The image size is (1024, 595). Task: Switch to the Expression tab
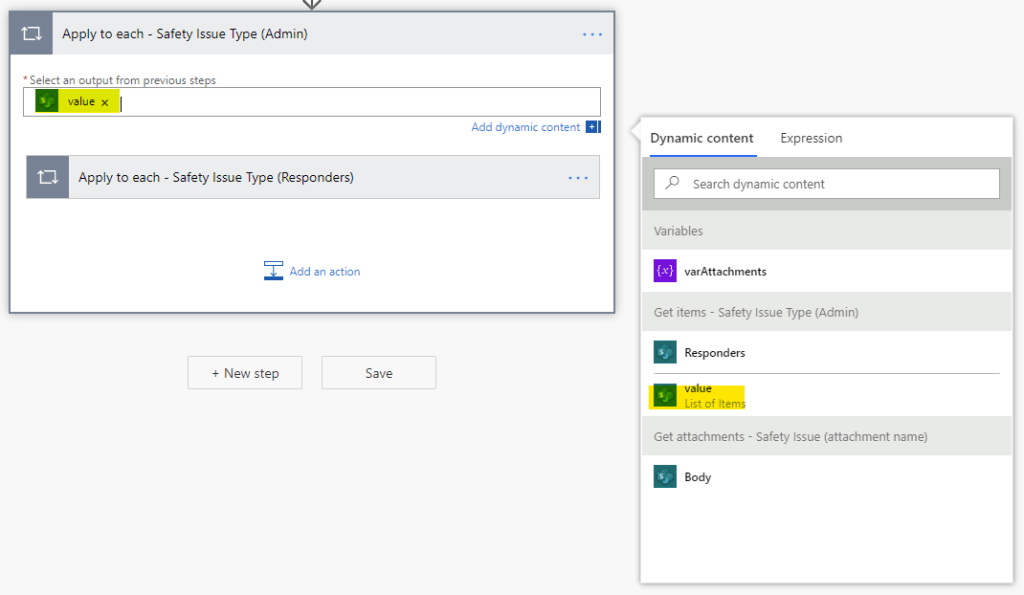click(811, 138)
